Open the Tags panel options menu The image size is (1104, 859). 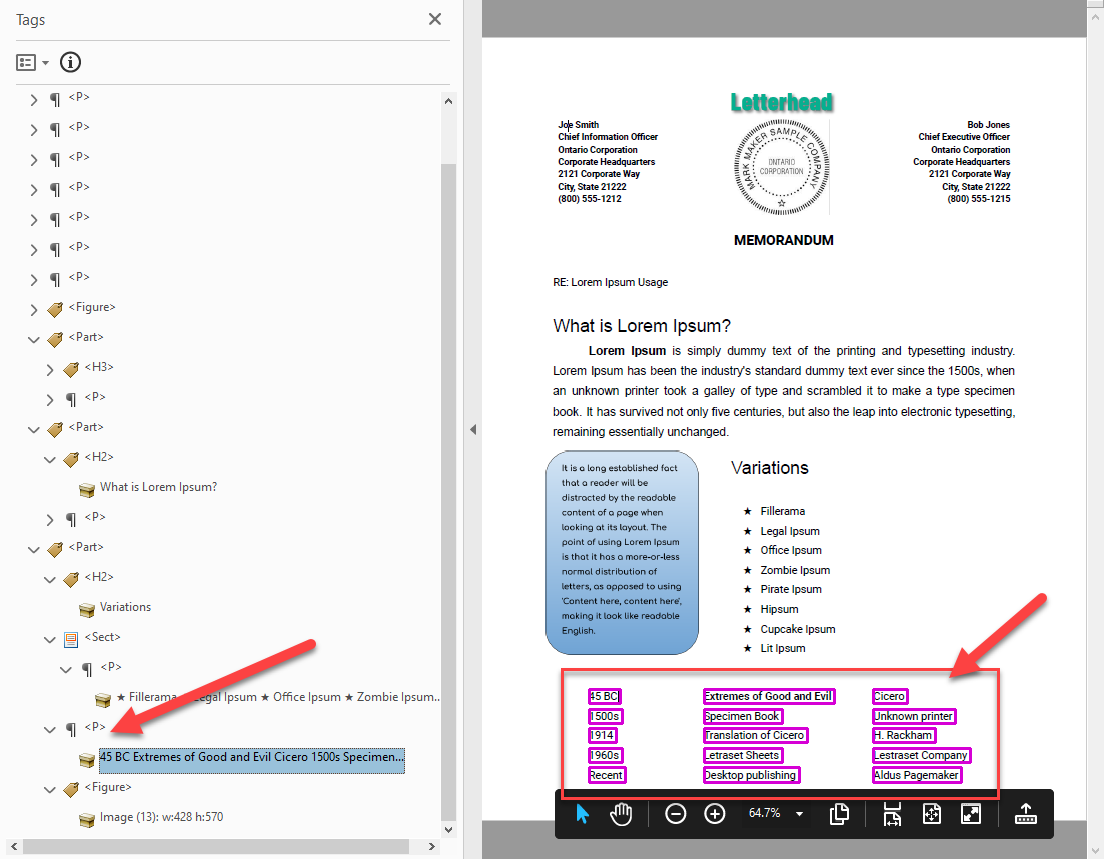[x=29, y=62]
